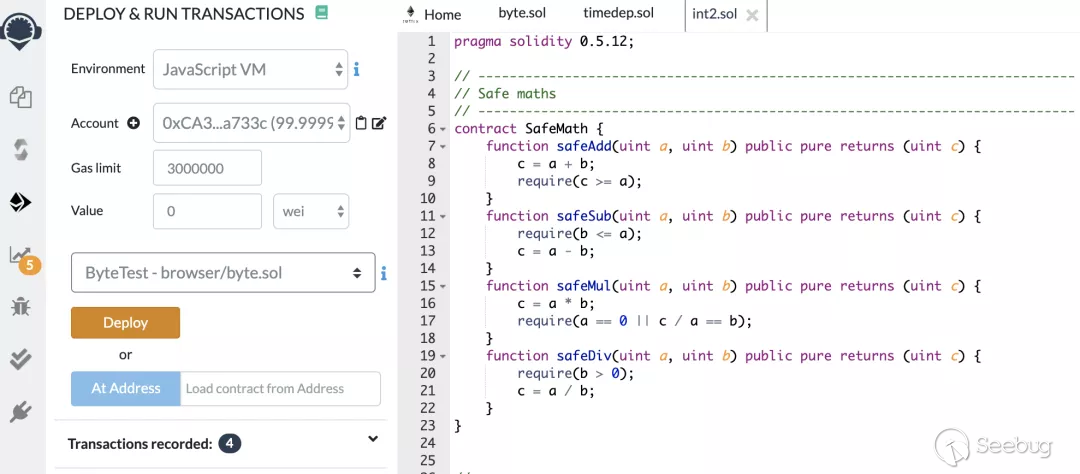This screenshot has width=1080, height=474.
Task: Open the Plugin manager plug icon
Action: (21, 411)
